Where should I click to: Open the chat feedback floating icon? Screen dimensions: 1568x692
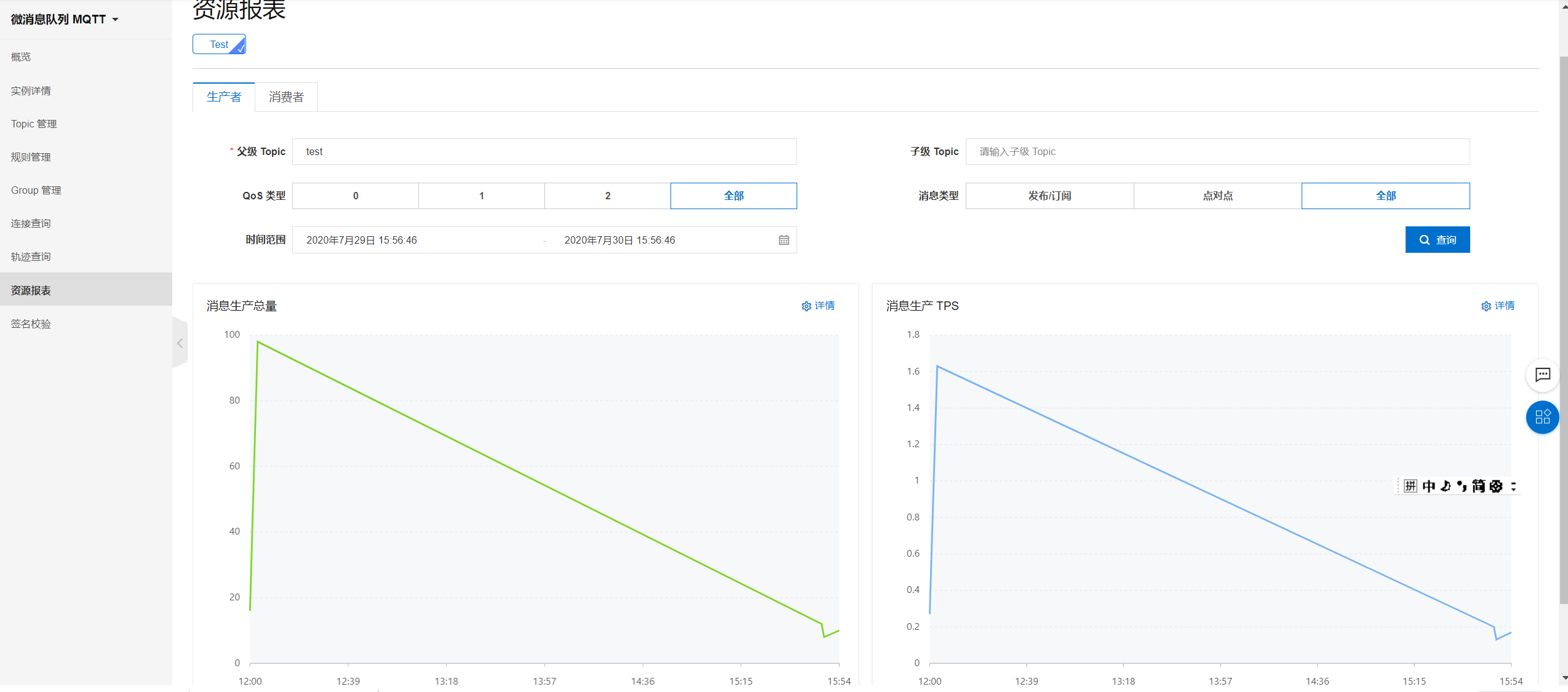[x=1542, y=375]
